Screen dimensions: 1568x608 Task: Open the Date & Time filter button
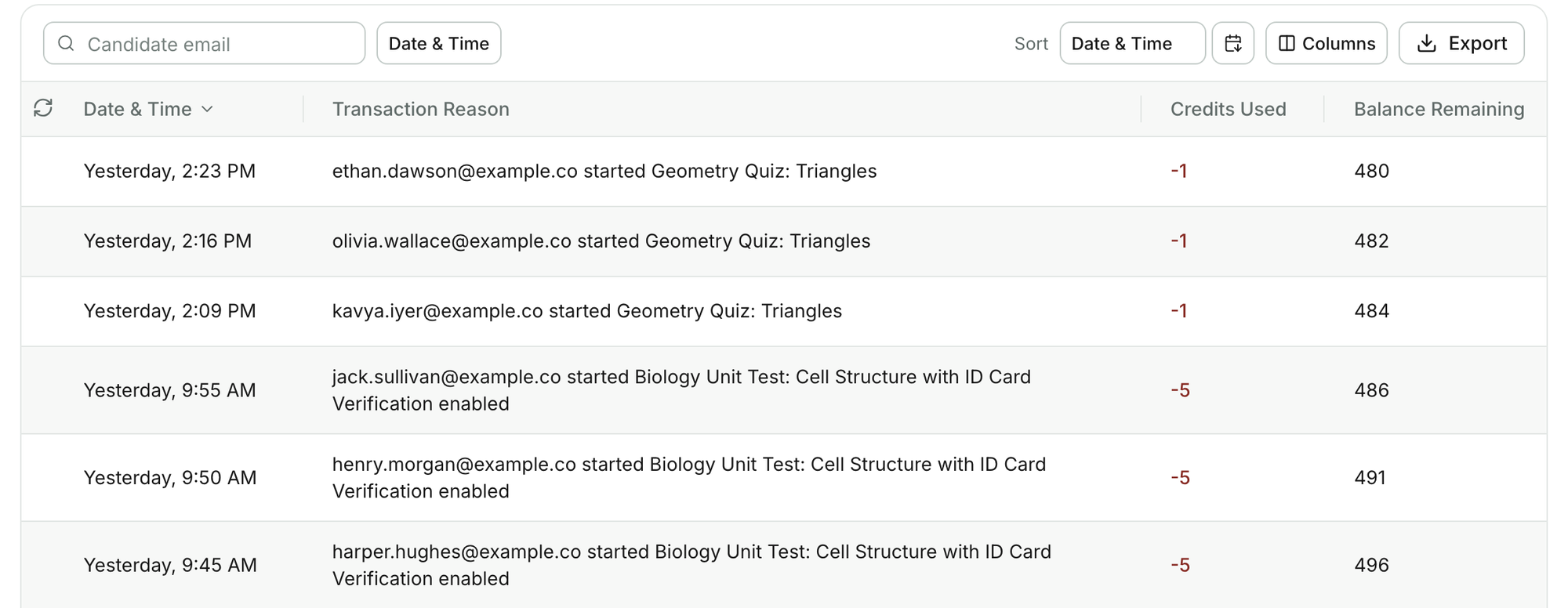[x=439, y=43]
